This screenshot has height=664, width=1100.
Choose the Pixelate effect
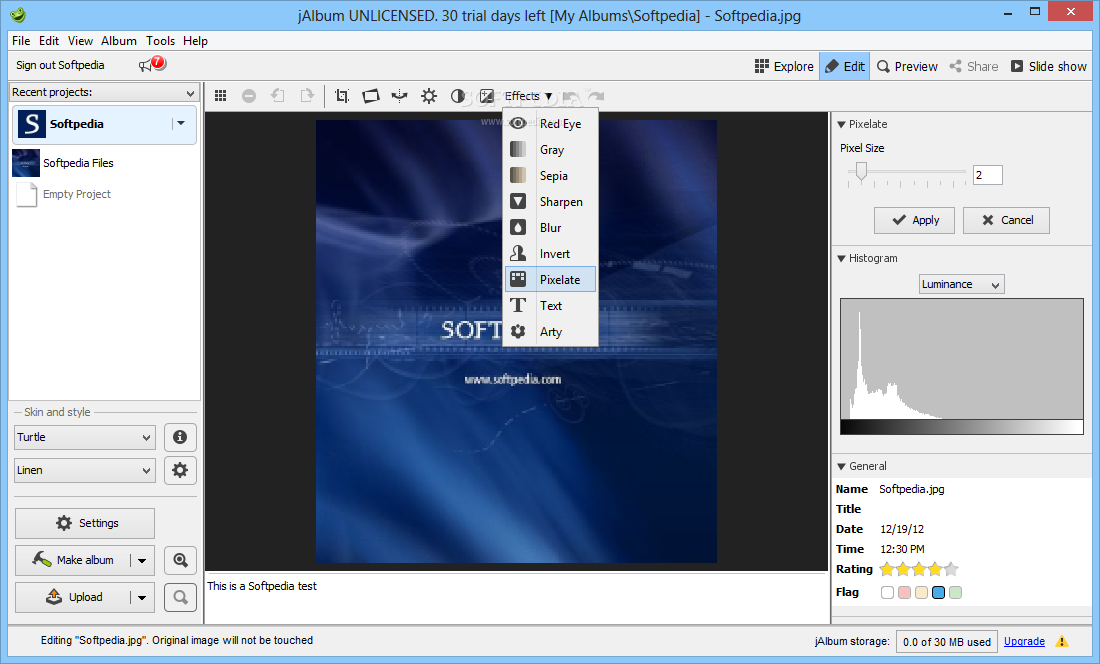coord(551,279)
